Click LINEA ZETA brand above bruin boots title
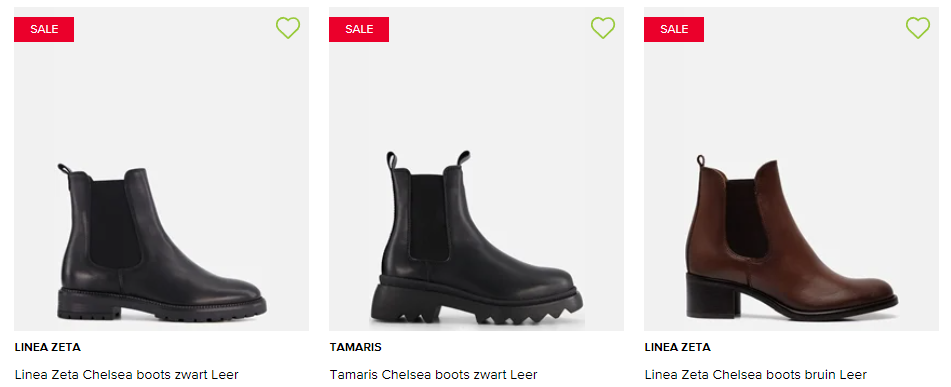This screenshot has width=951, height=387. point(677,348)
